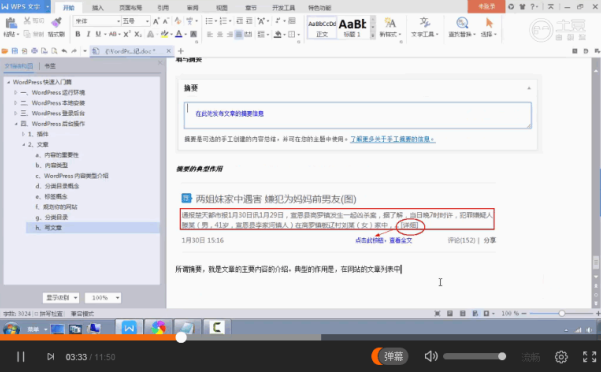Image resolution: width=601 pixels, height=372 pixels.
Task: Select '分类目录概念' in the outline
Action: tap(62, 186)
